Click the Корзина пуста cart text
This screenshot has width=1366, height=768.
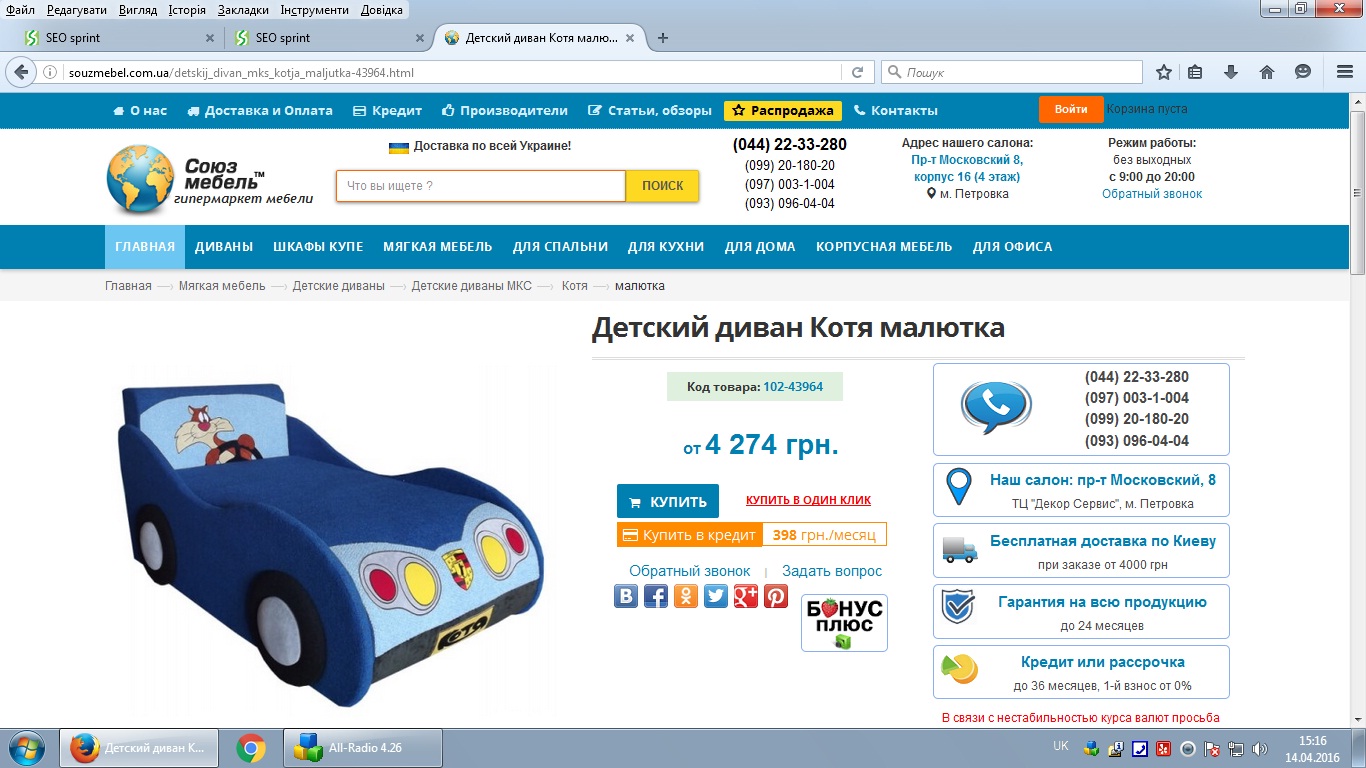1147,109
